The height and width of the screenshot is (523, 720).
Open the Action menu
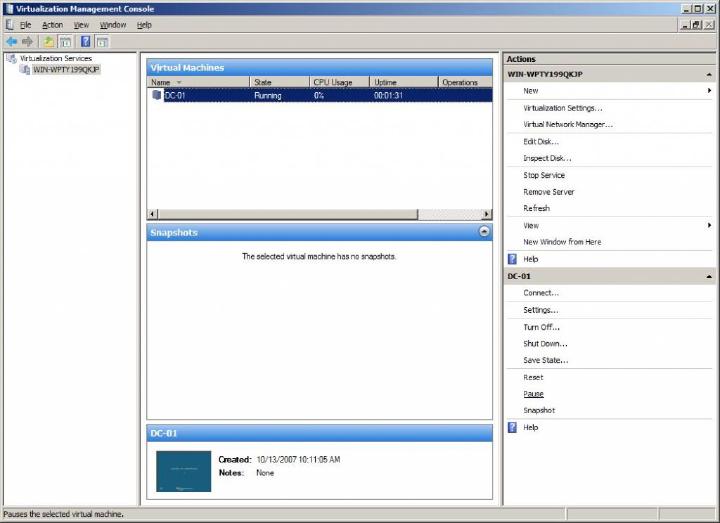pos(52,25)
